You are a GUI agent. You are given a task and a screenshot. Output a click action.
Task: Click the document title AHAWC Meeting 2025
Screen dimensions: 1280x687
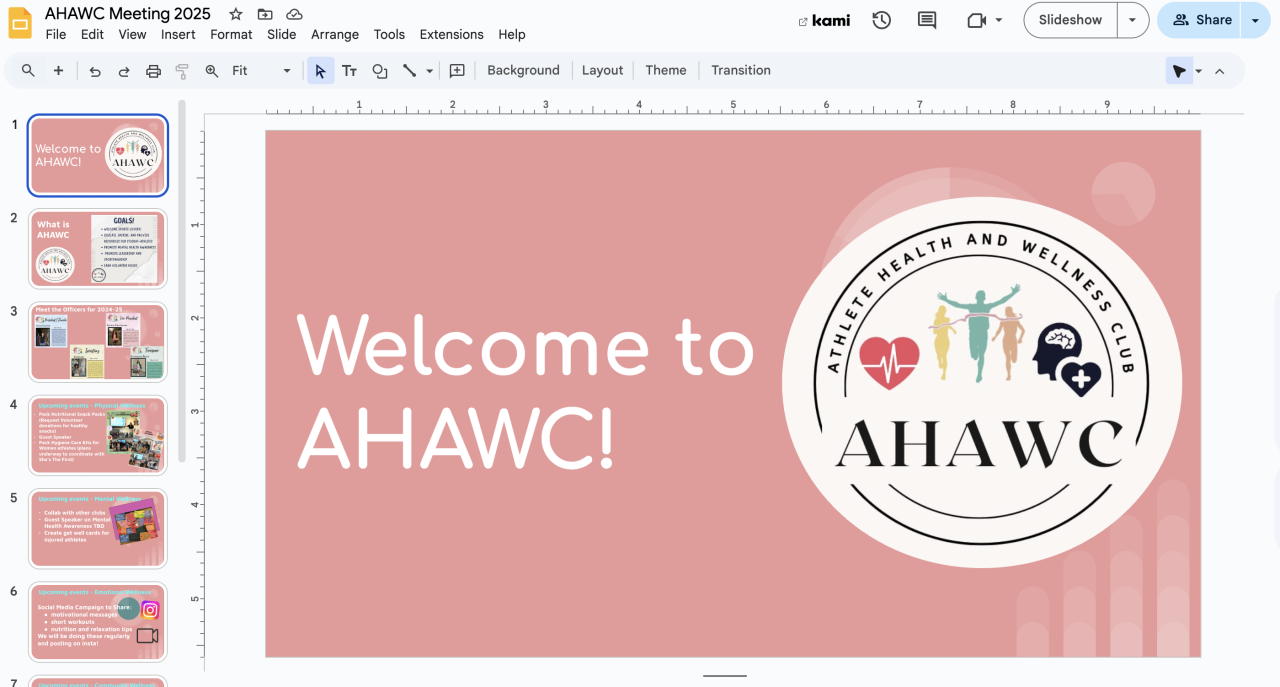pos(128,13)
